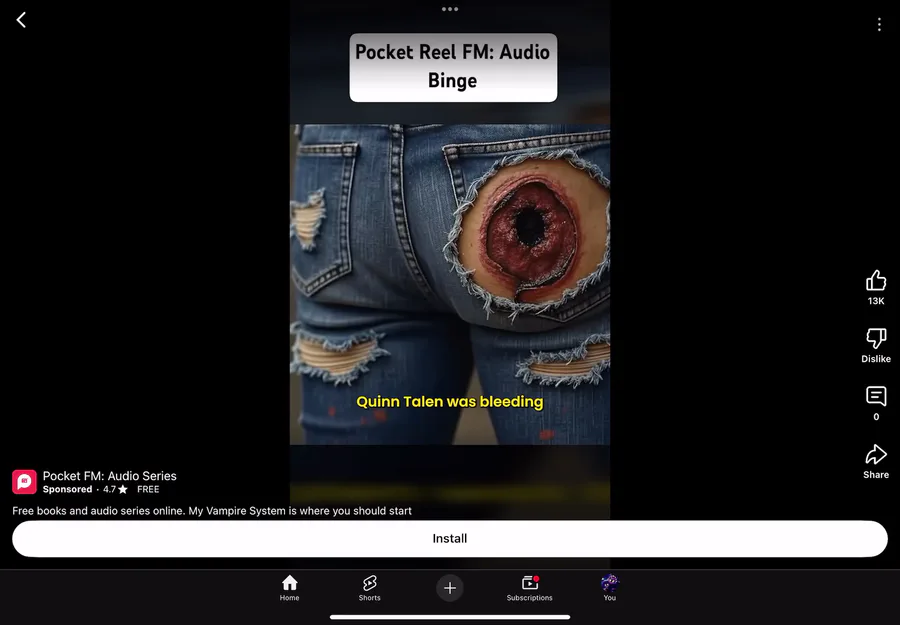Viewport: 900px width, 625px height.
Task: Tap the Sponsored label
Action: pyautogui.click(x=67, y=490)
